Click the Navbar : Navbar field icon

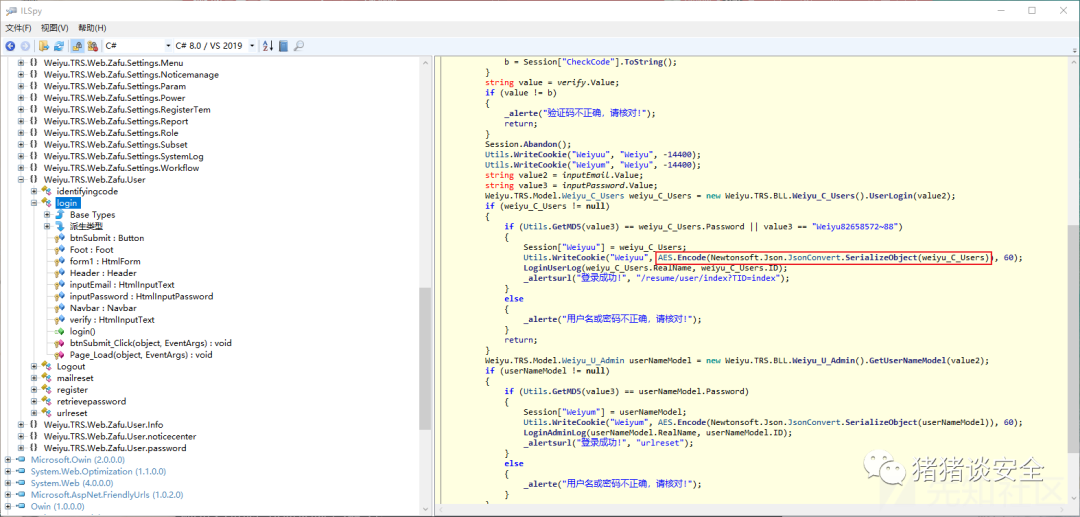point(59,308)
